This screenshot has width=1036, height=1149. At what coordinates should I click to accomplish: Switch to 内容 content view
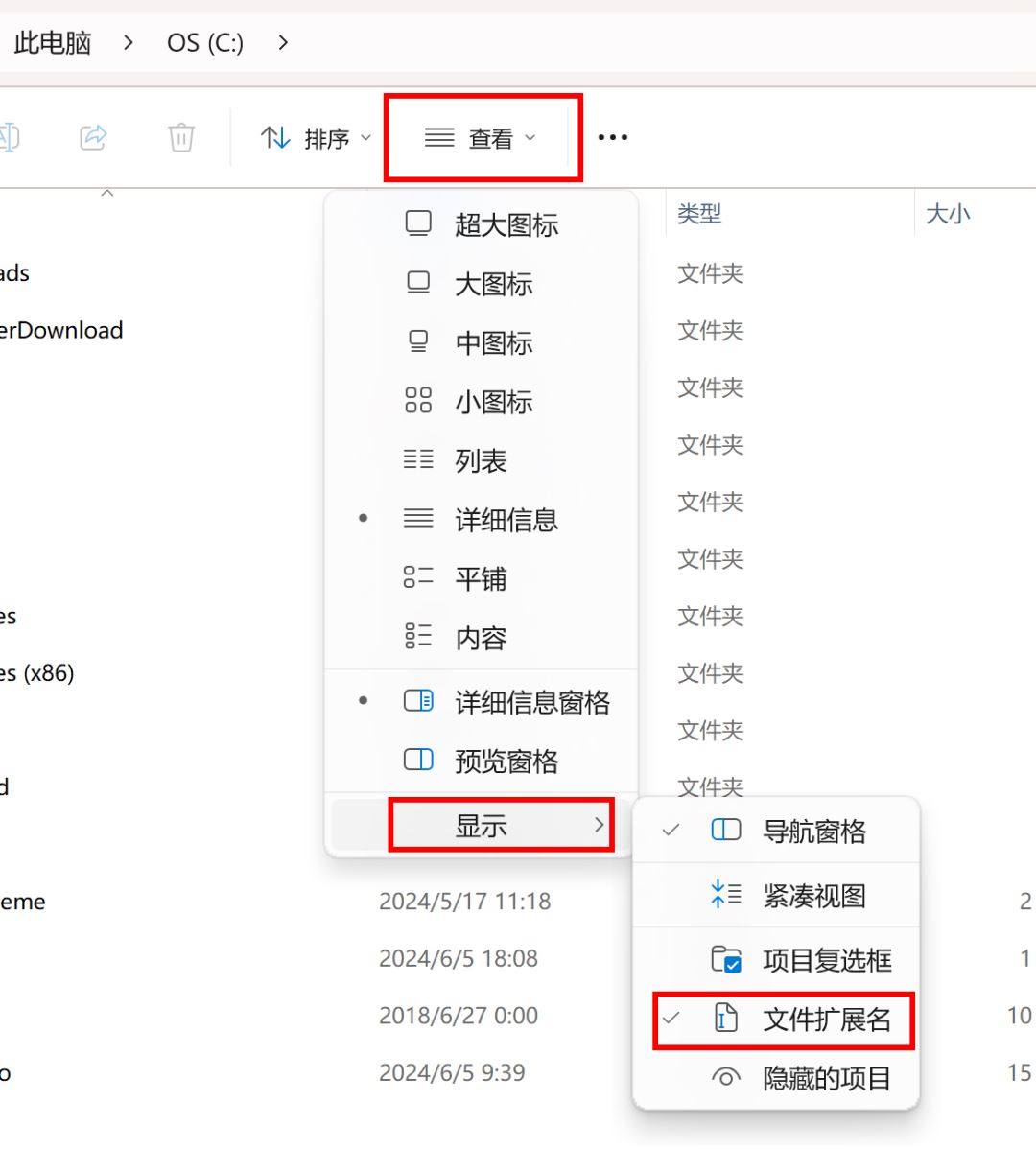pyautogui.click(x=478, y=637)
